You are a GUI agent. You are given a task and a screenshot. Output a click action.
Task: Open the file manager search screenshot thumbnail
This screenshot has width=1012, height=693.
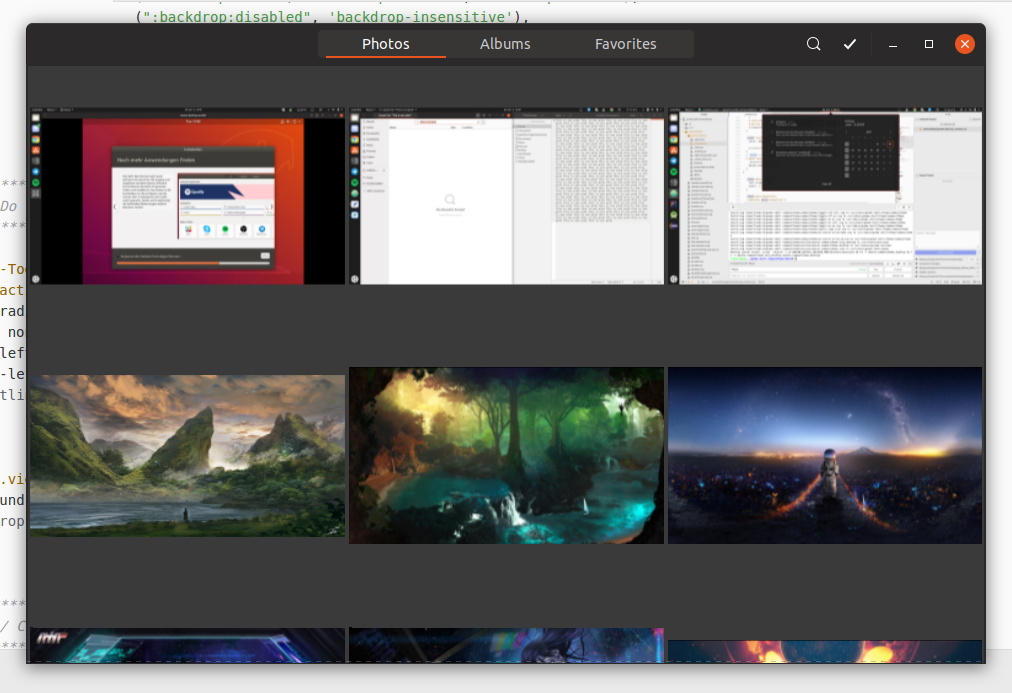(507, 196)
